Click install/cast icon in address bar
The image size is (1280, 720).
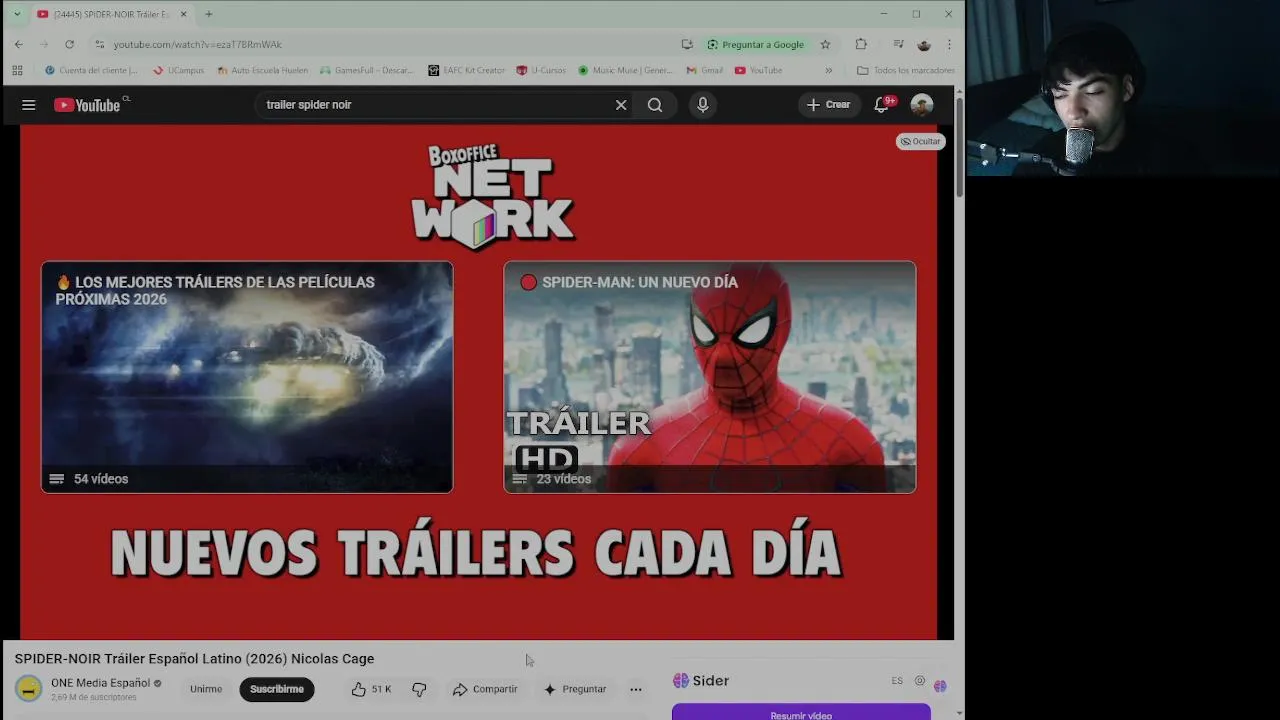coord(687,44)
